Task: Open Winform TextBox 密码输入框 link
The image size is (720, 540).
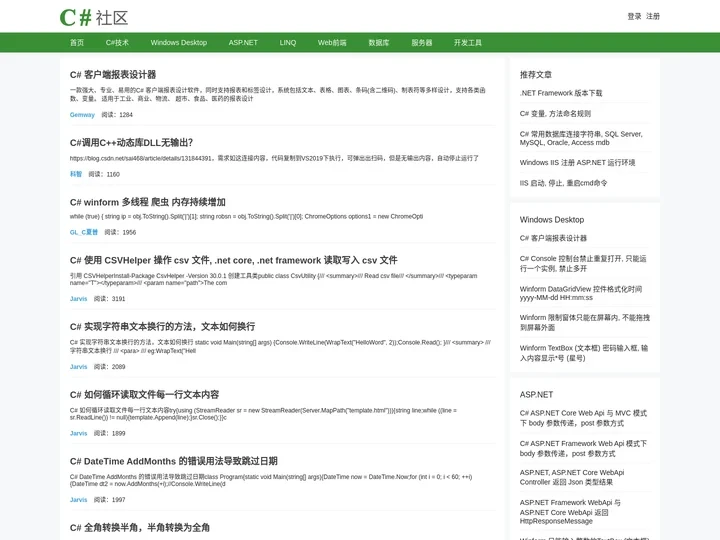Action: tap(584, 353)
